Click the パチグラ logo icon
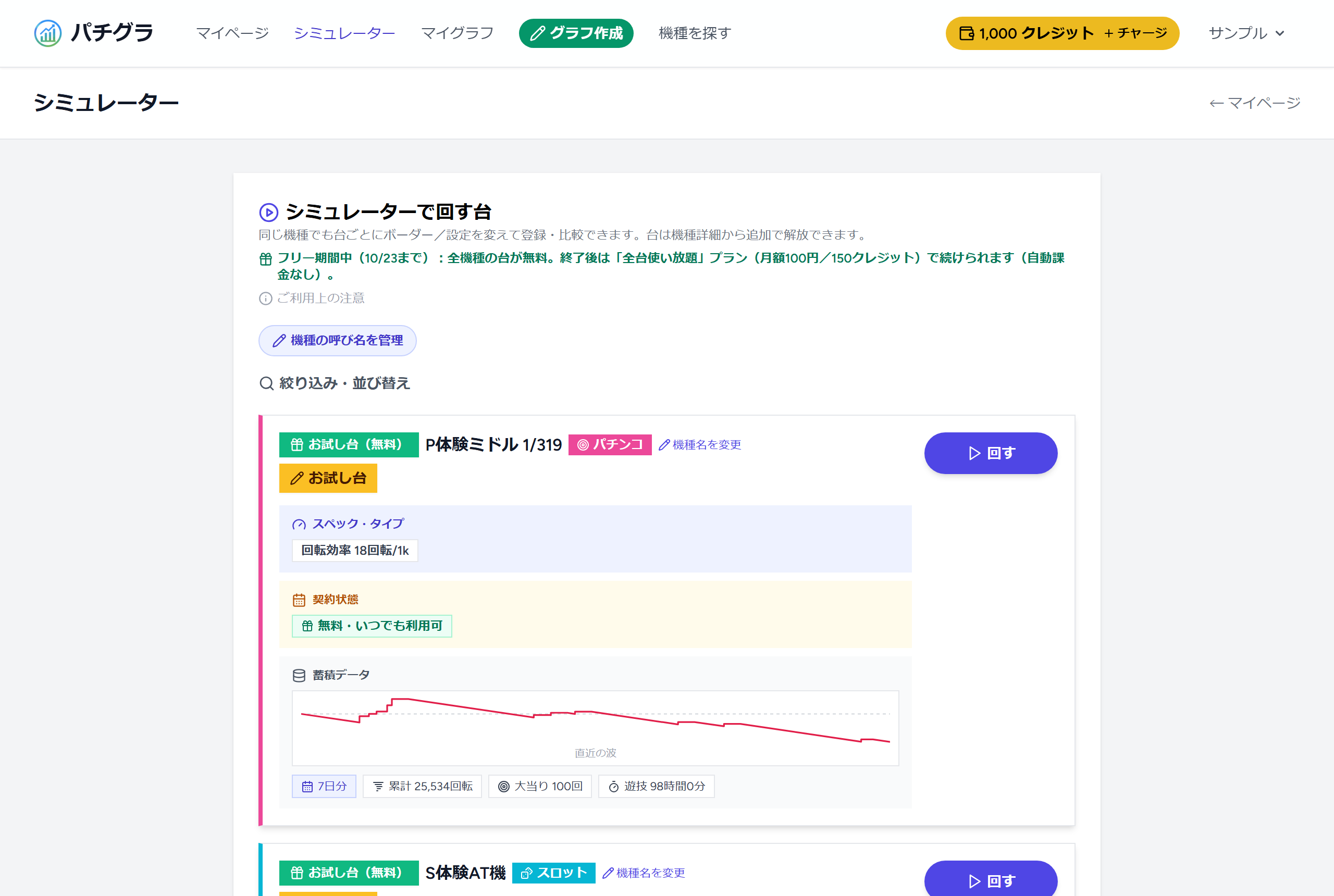This screenshot has width=1334, height=896. point(48,33)
